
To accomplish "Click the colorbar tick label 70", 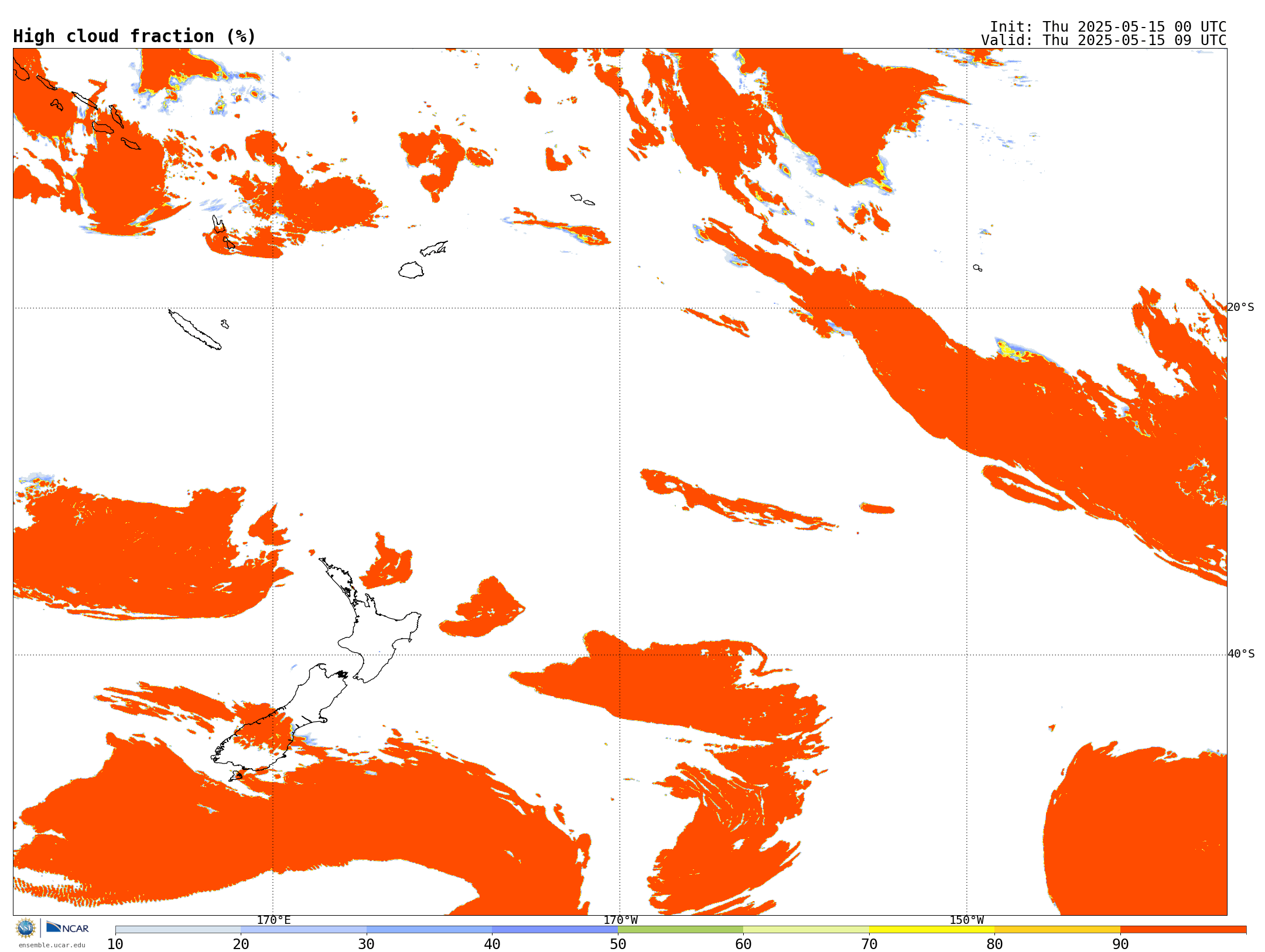I will tap(869, 944).
